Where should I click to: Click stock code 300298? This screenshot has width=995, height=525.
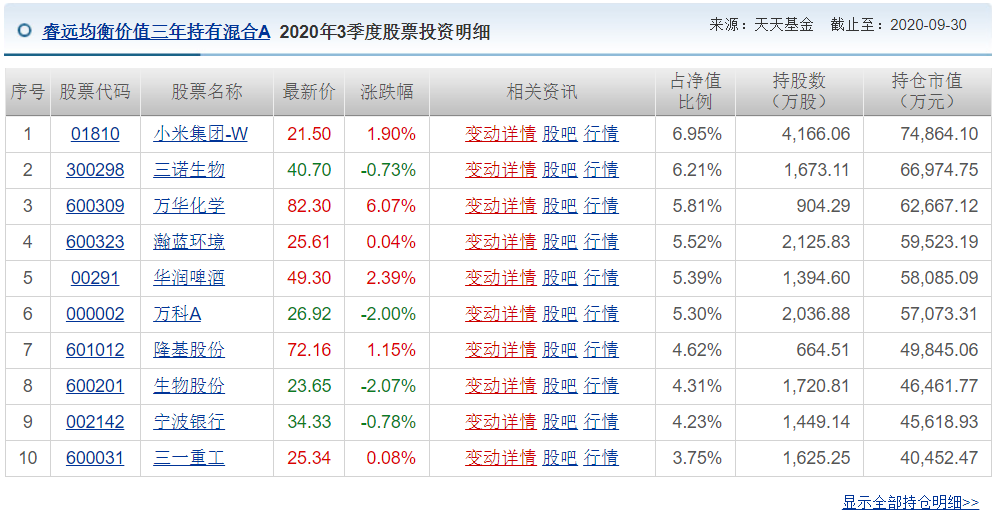click(x=95, y=170)
